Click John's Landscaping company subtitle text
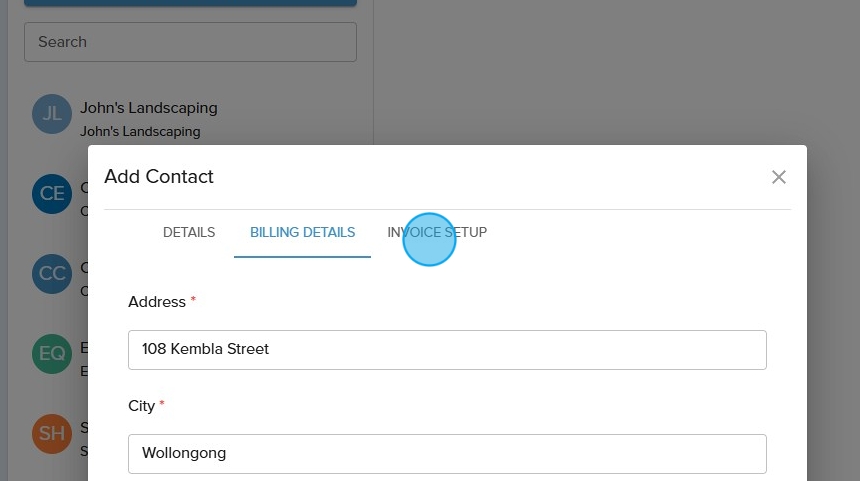This screenshot has width=860, height=481. coord(140,131)
